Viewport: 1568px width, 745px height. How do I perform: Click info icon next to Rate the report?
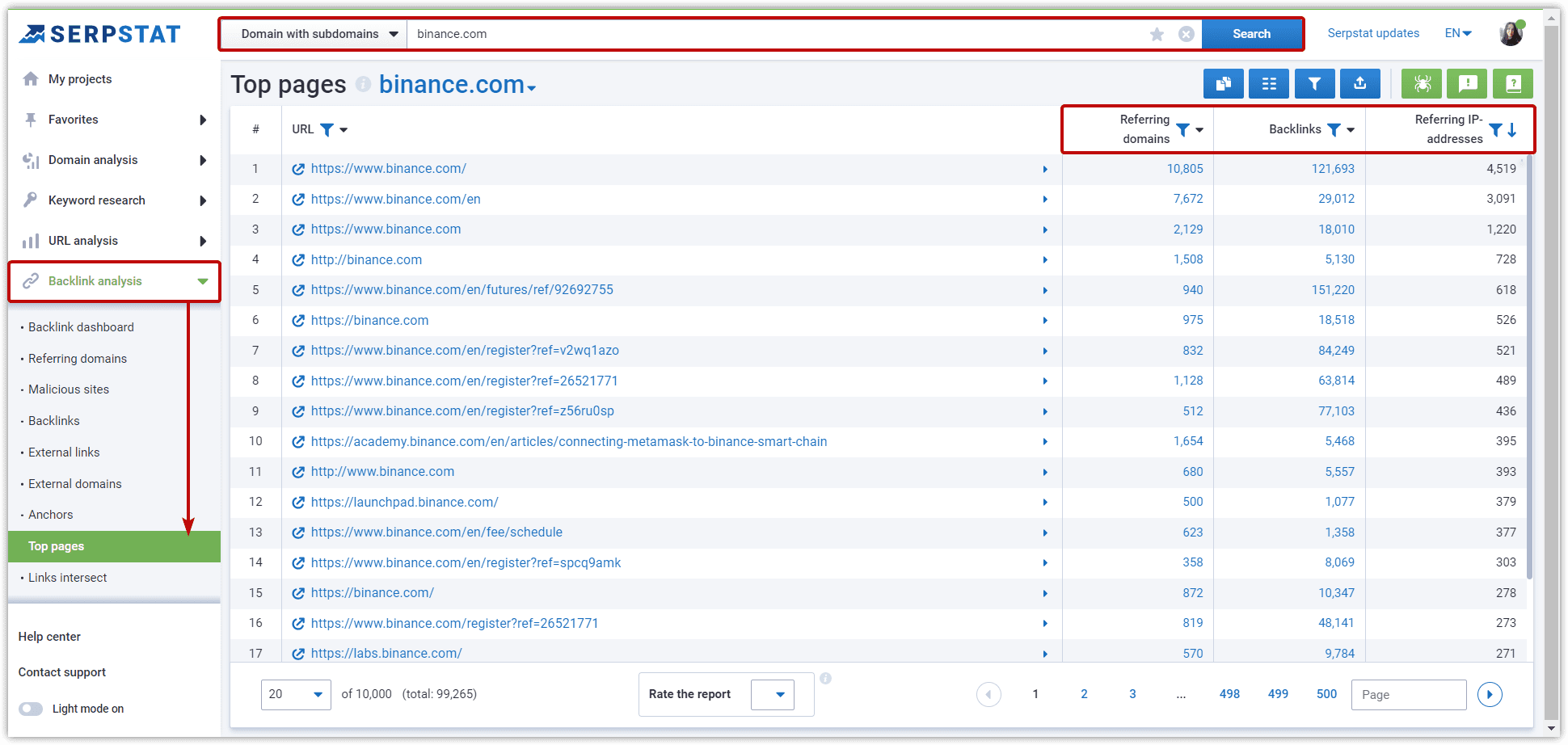click(825, 679)
